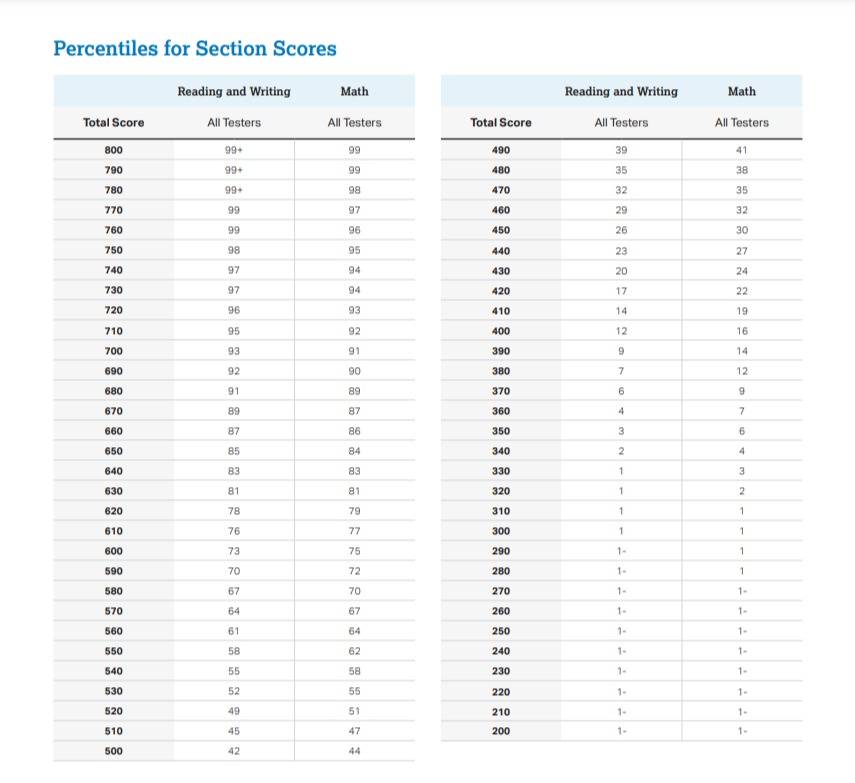855x783 pixels.
Task: Select the 550 total score row label
Action: pos(113,651)
